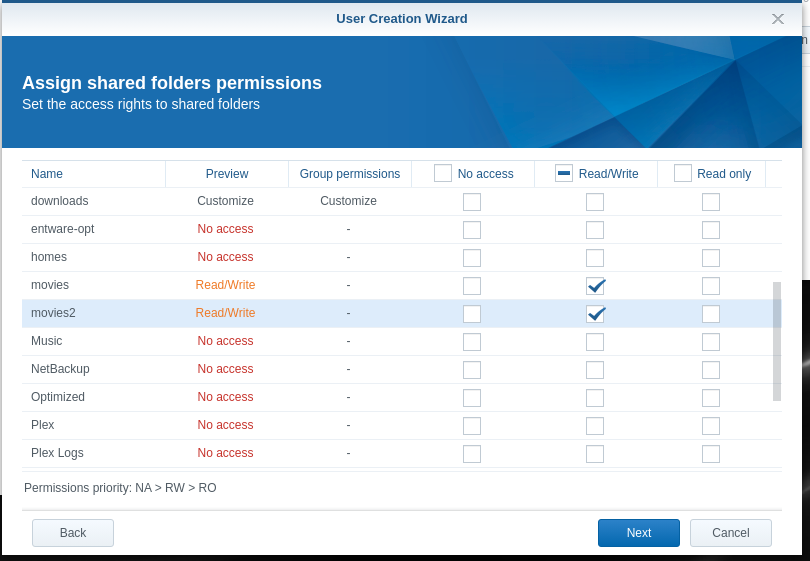Check the Read only header checkbox
This screenshot has height=561, width=810.
[x=683, y=173]
